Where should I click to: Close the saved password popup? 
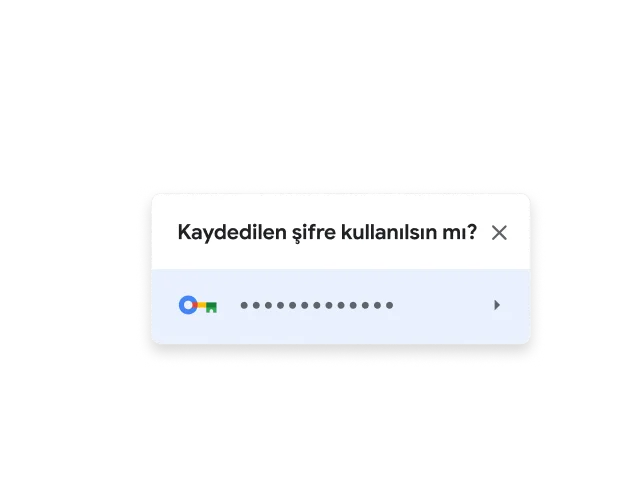[x=499, y=233]
